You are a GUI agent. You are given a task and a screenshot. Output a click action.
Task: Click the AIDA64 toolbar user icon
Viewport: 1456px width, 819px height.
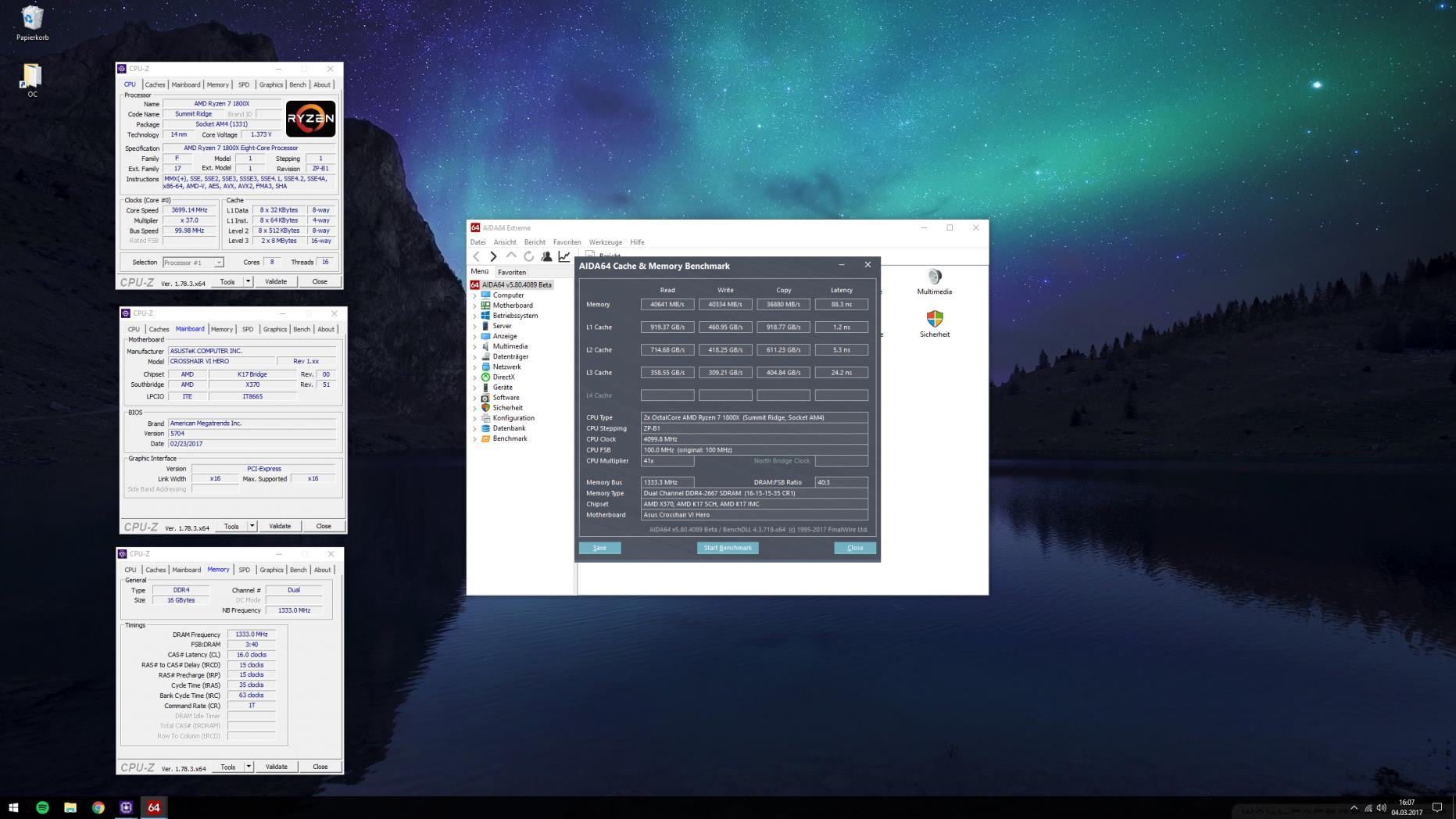click(x=546, y=256)
